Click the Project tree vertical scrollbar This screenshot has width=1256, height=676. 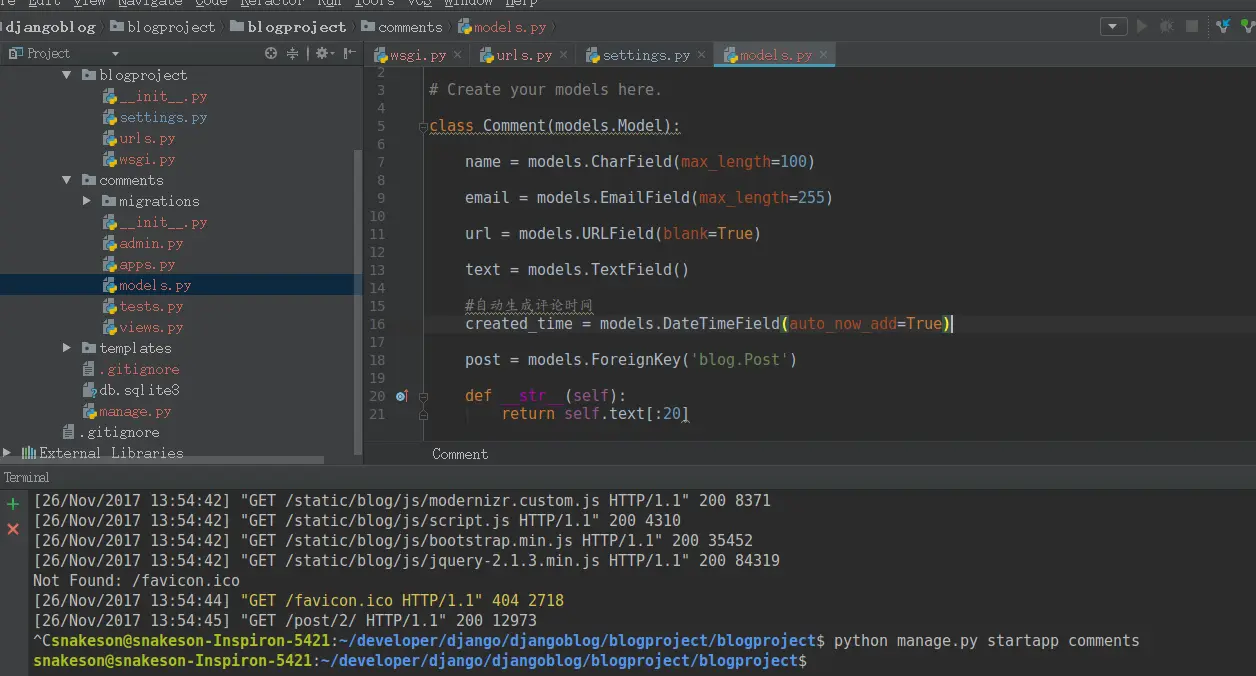(358, 300)
